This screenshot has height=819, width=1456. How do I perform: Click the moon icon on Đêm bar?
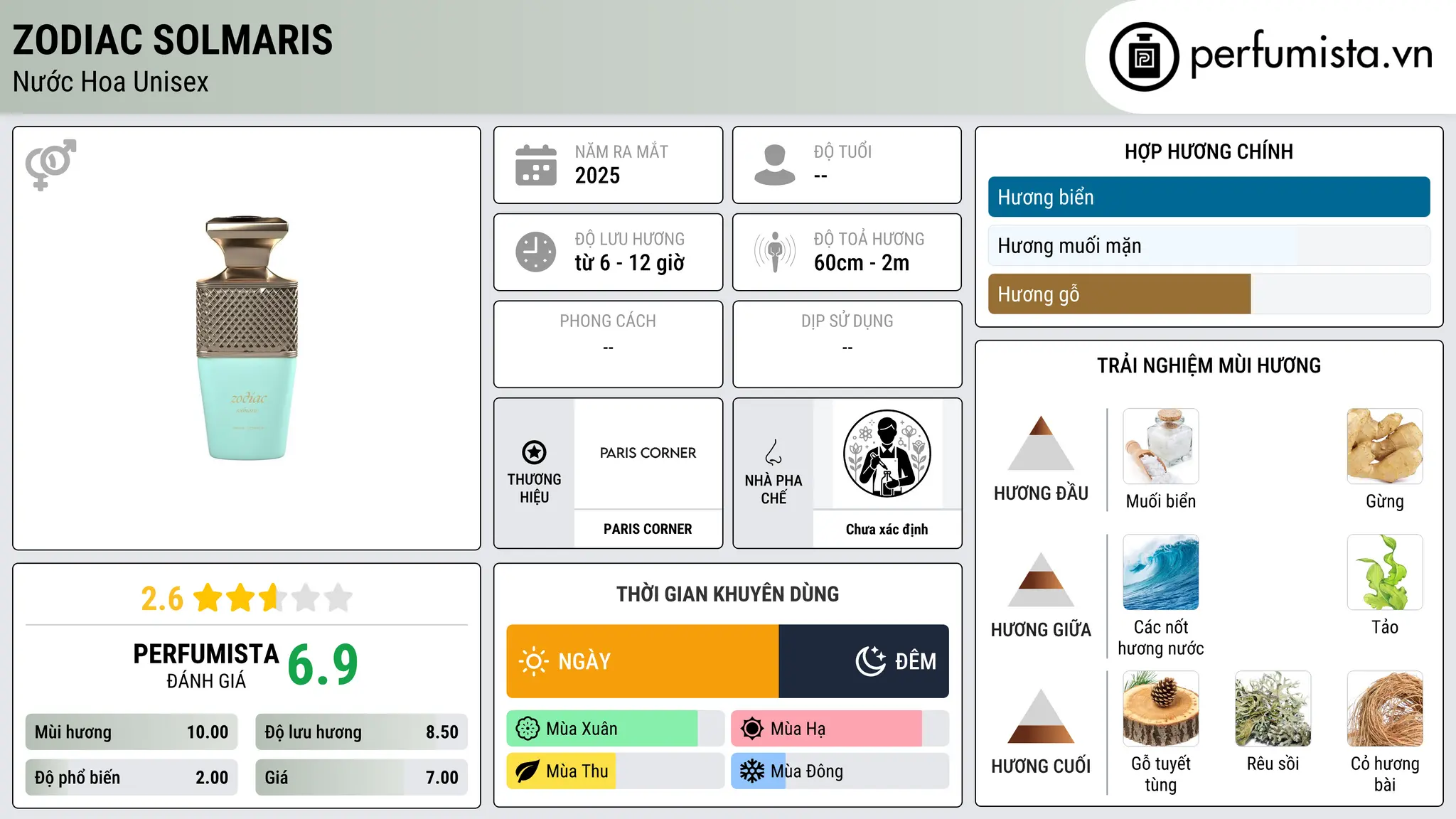tap(870, 661)
